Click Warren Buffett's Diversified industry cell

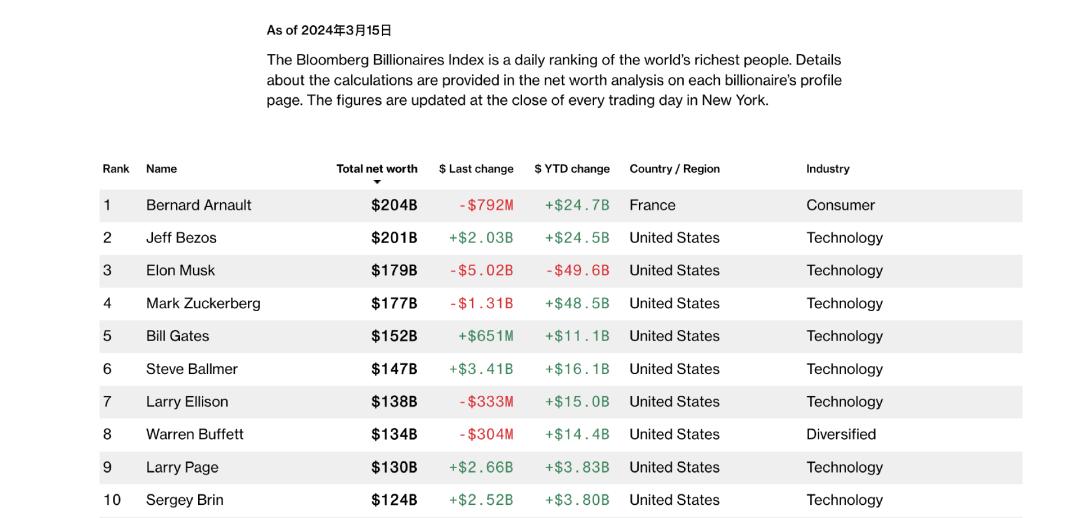pyautogui.click(x=841, y=435)
